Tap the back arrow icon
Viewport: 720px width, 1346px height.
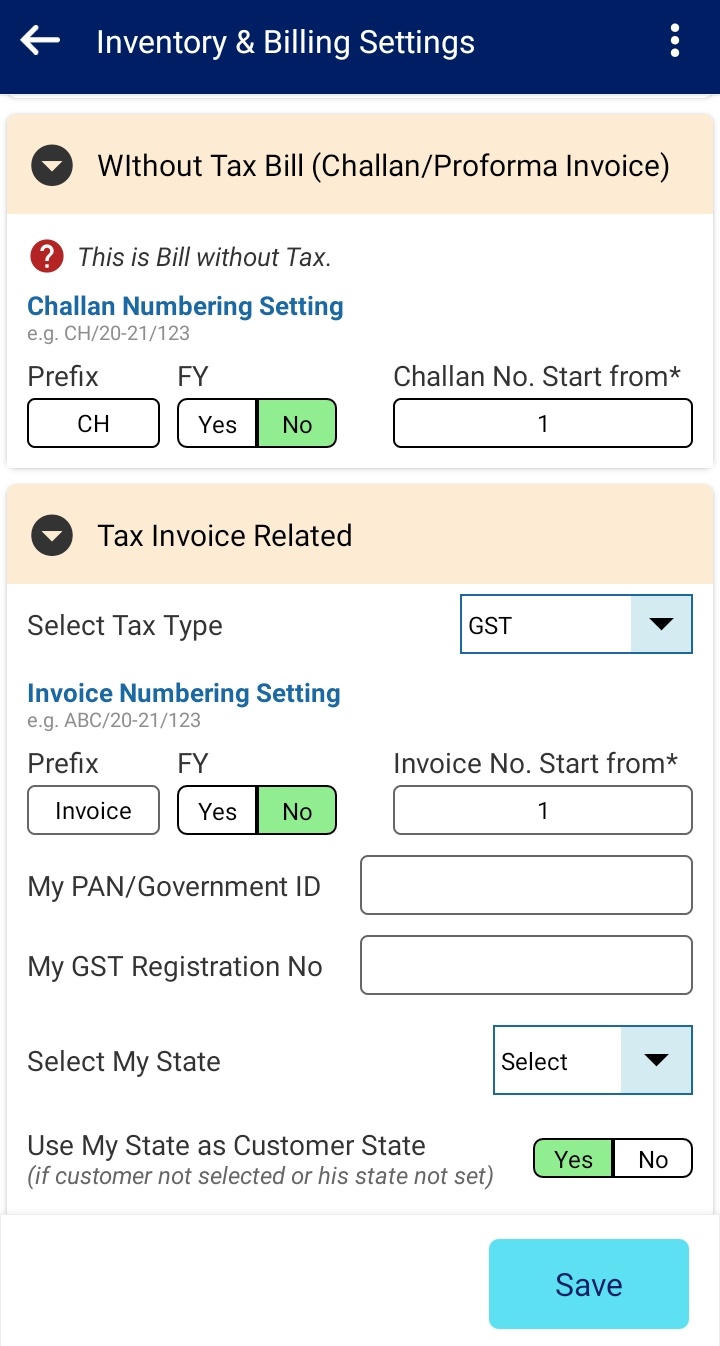click(x=40, y=41)
